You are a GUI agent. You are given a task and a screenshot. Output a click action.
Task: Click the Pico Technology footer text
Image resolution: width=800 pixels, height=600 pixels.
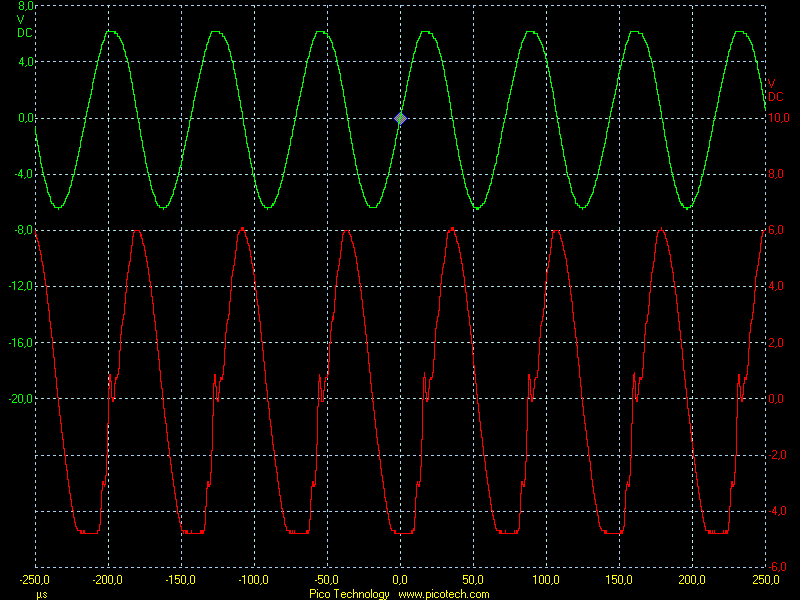[349, 594]
